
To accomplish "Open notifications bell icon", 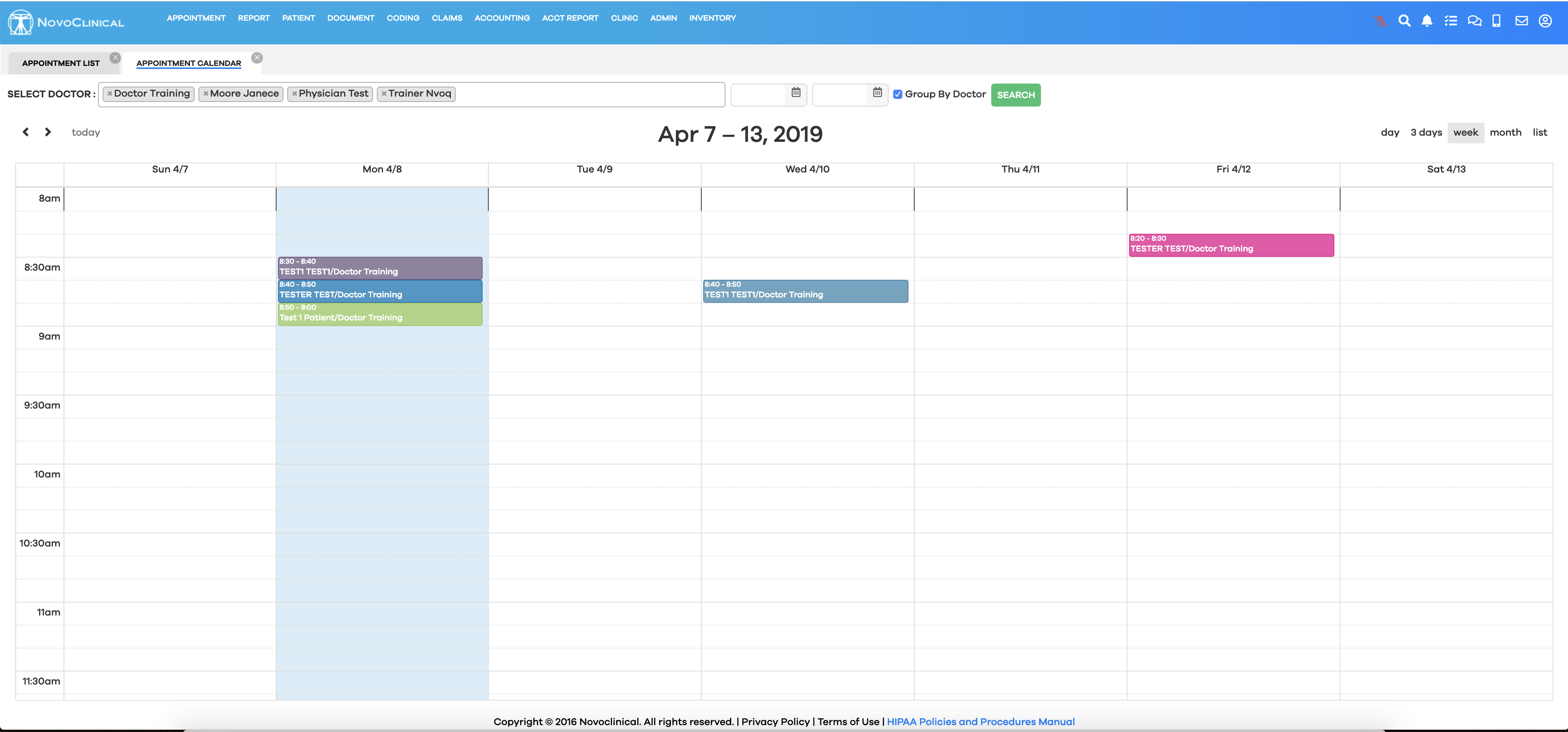I will pos(1427,21).
